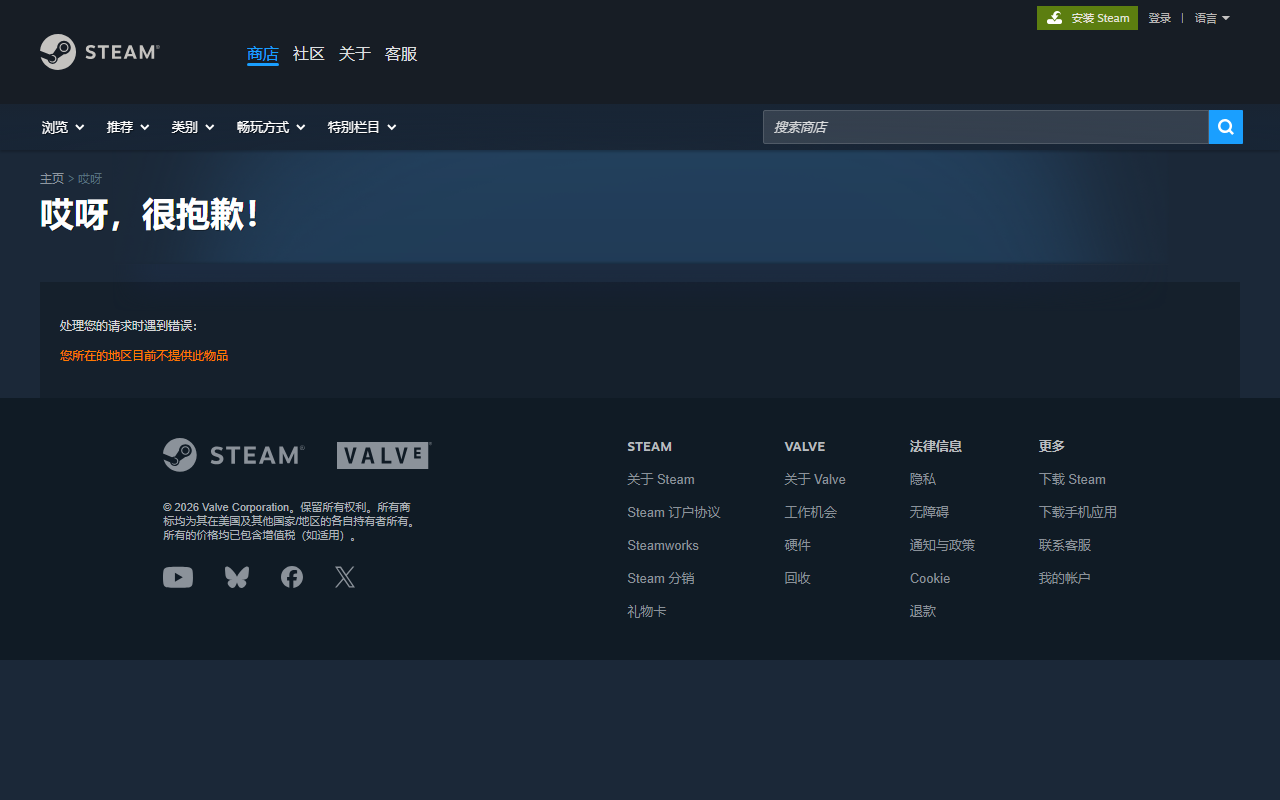Click the magnifier search button
Viewport: 1280px width, 800px height.
tap(1226, 127)
